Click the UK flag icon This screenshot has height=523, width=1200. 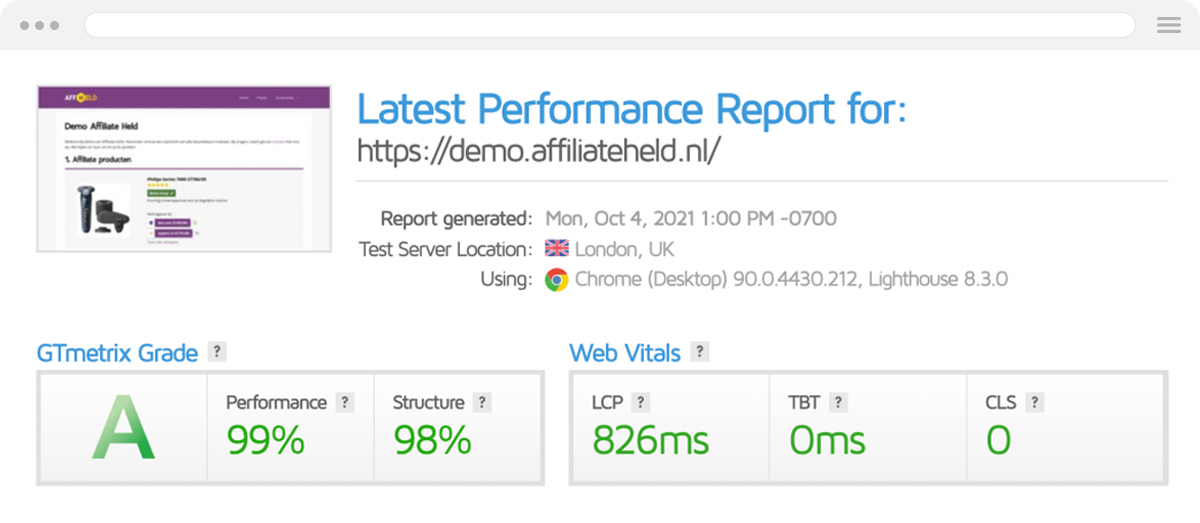point(556,249)
